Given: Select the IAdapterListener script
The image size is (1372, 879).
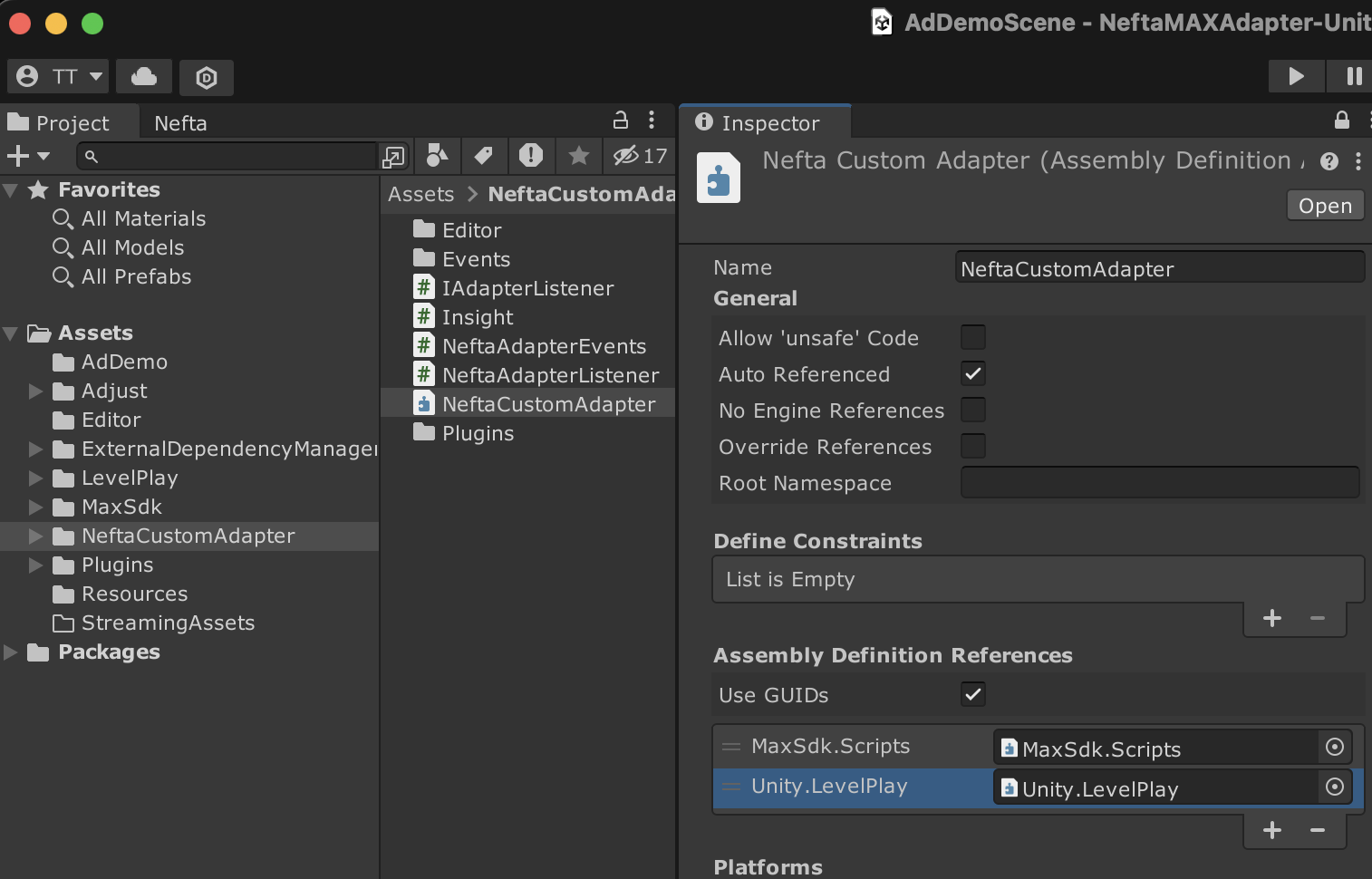Looking at the screenshot, I should coord(527,288).
